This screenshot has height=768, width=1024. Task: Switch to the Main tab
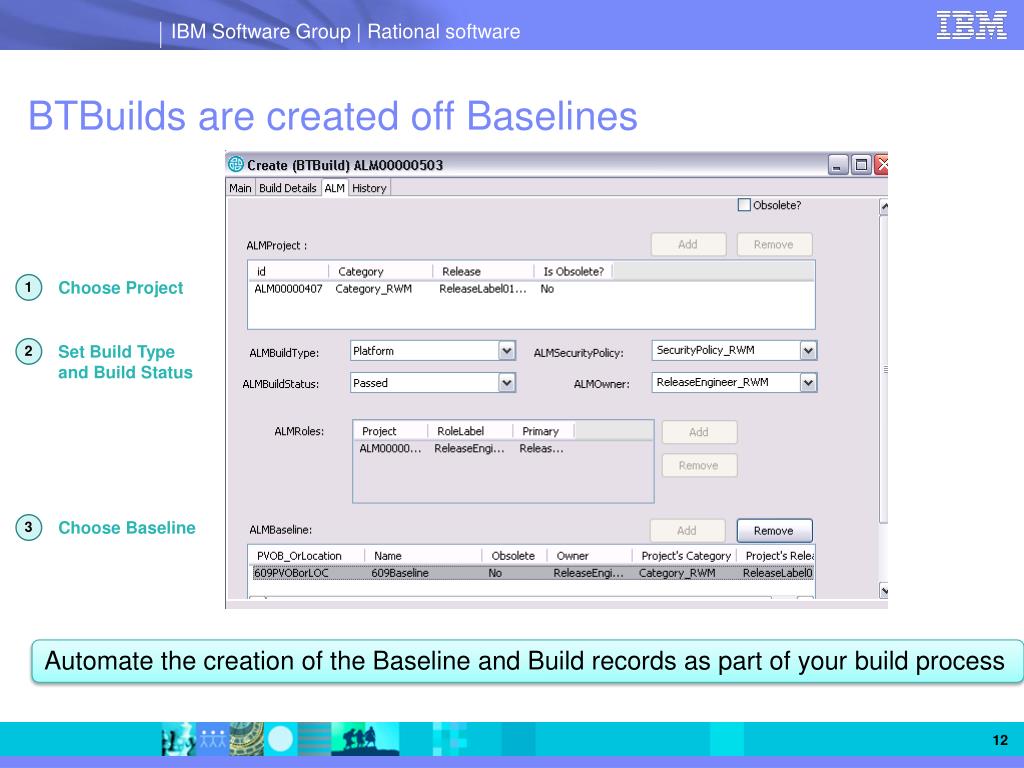pyautogui.click(x=240, y=188)
